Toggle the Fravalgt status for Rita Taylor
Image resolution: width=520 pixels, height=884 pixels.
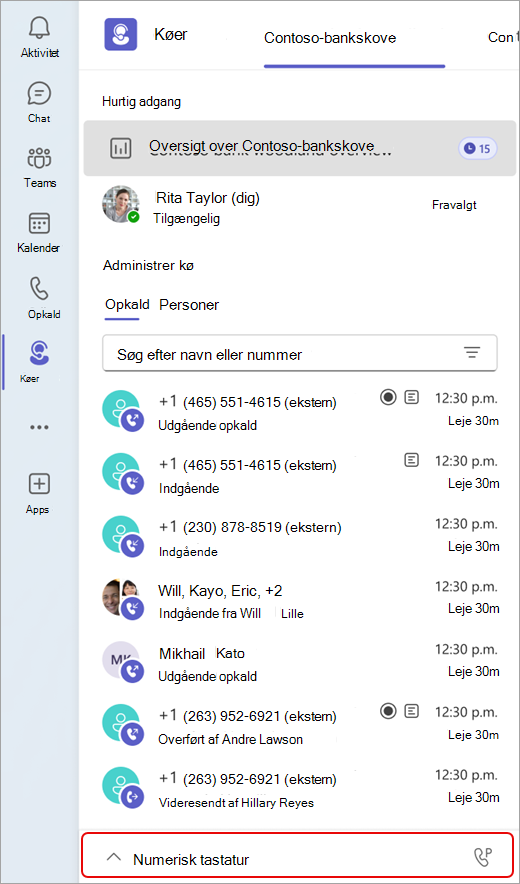click(x=454, y=205)
